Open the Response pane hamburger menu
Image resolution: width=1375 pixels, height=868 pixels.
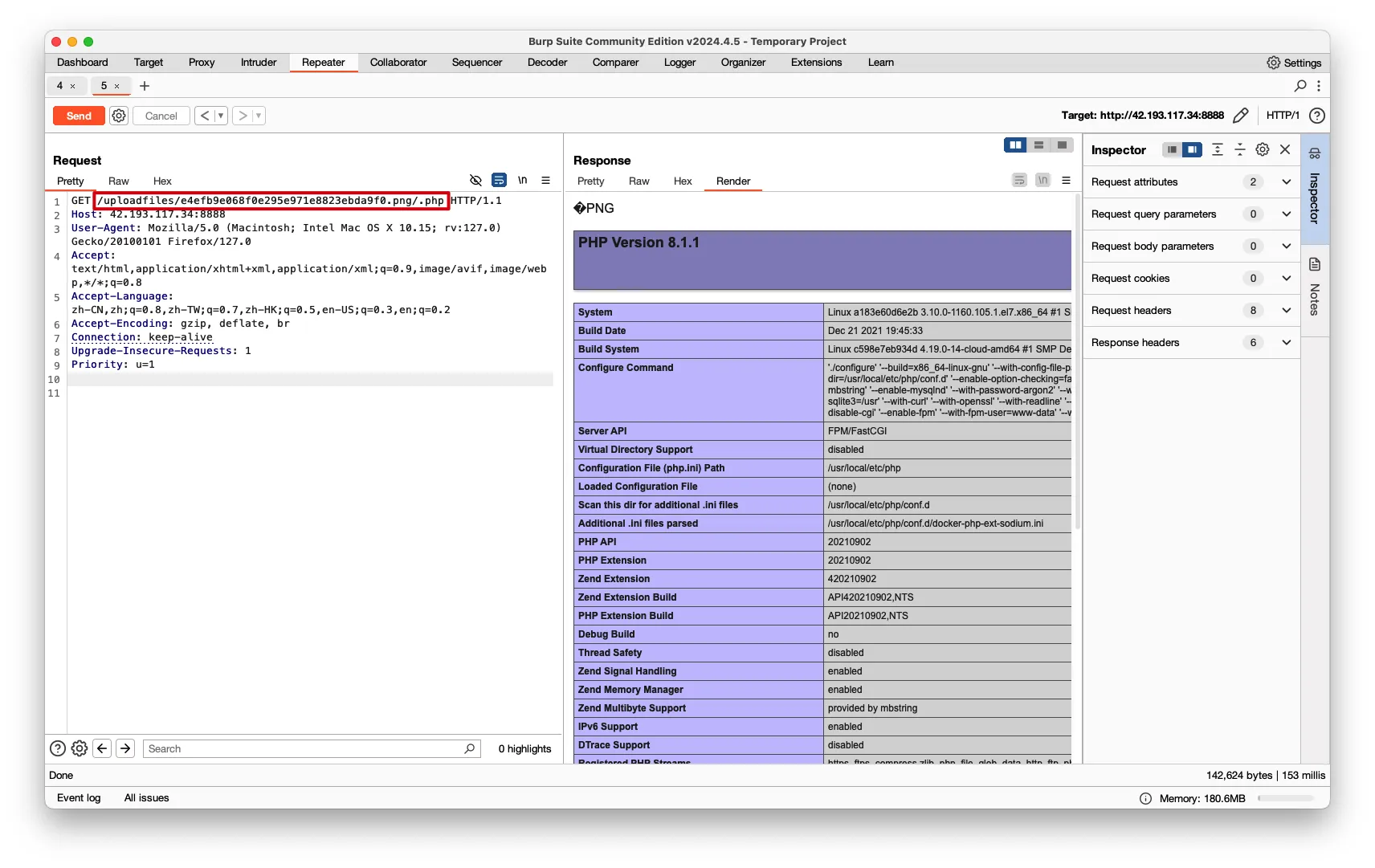pos(1067,181)
